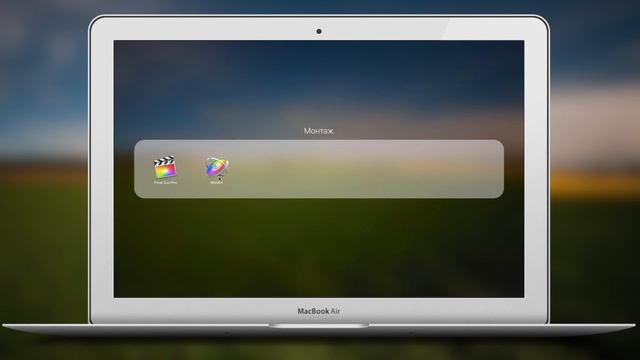Image resolution: width=640 pixels, height=360 pixels.
Task: Select the Монтаж folder title
Action: tap(318, 131)
